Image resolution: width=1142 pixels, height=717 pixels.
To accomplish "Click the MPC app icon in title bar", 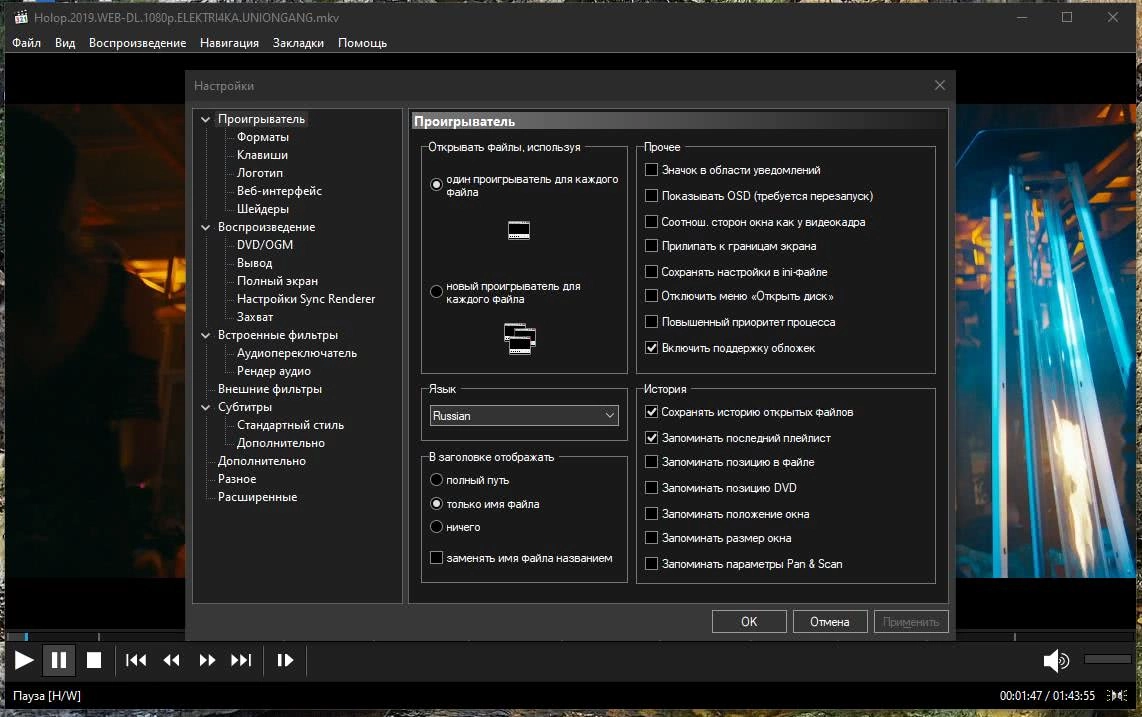I will coord(21,17).
